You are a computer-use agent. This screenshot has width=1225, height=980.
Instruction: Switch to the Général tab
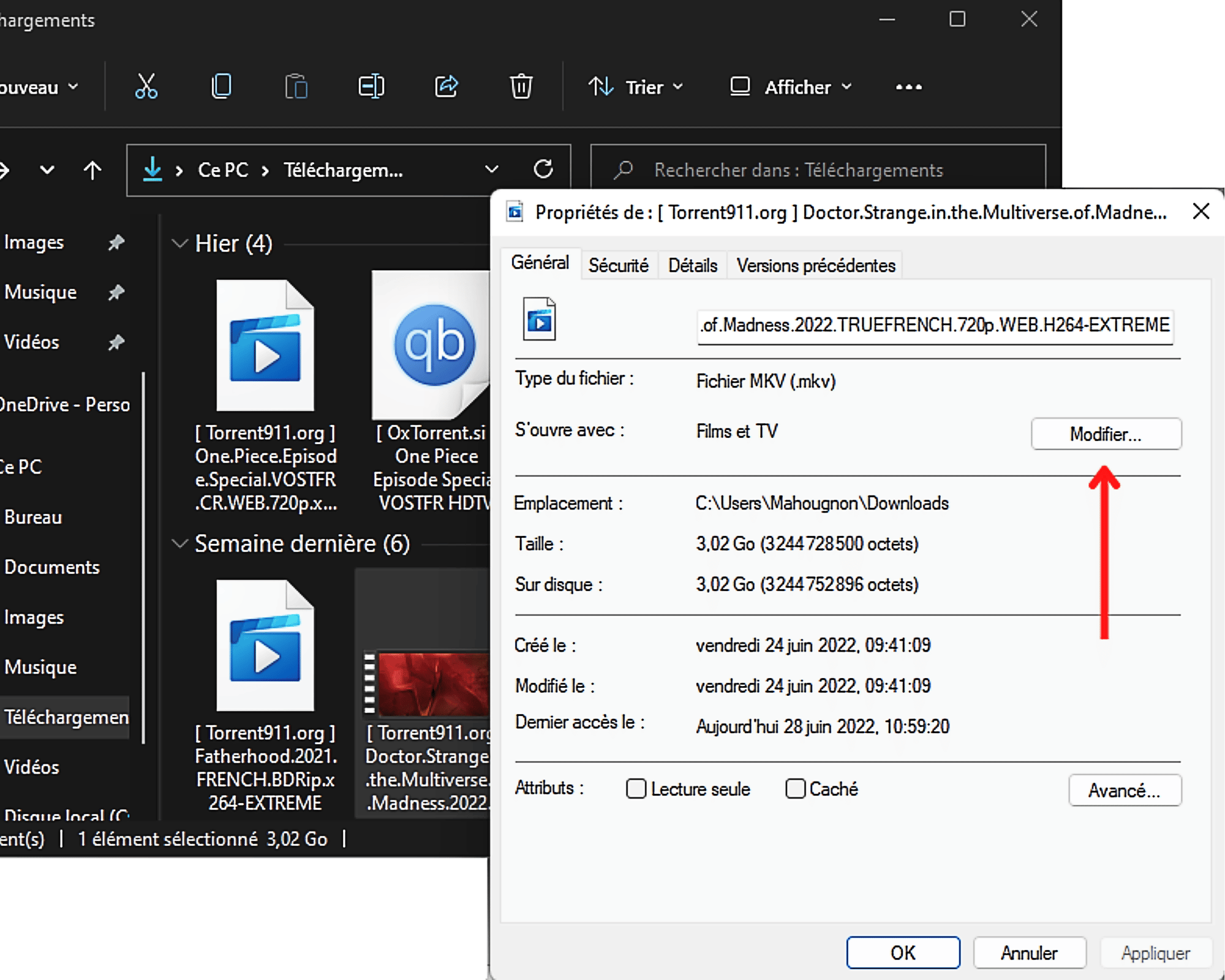pyautogui.click(x=540, y=263)
